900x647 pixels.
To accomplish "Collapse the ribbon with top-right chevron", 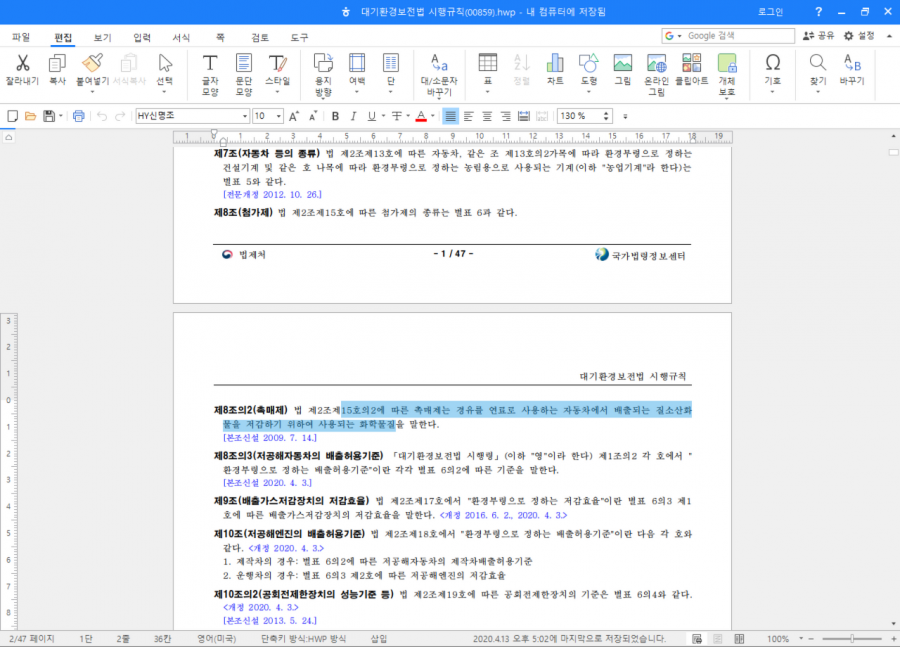I will click(x=890, y=36).
